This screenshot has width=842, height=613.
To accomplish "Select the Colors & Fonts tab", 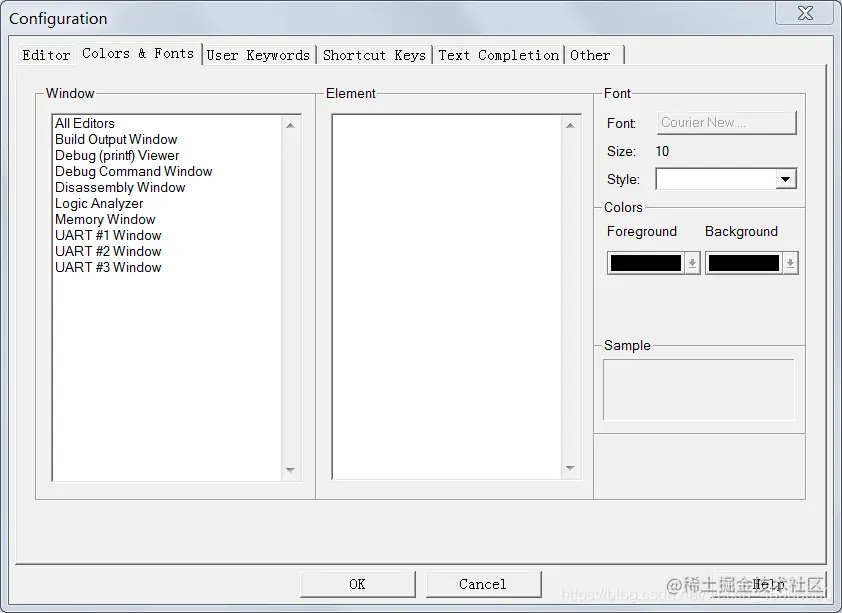I will pyautogui.click(x=139, y=54).
